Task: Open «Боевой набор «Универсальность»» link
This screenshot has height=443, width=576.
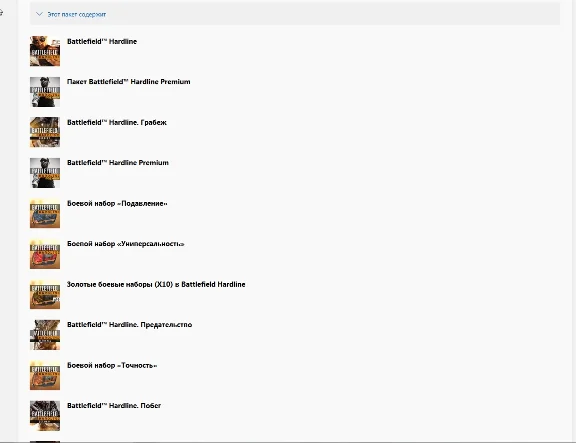Action: click(126, 244)
